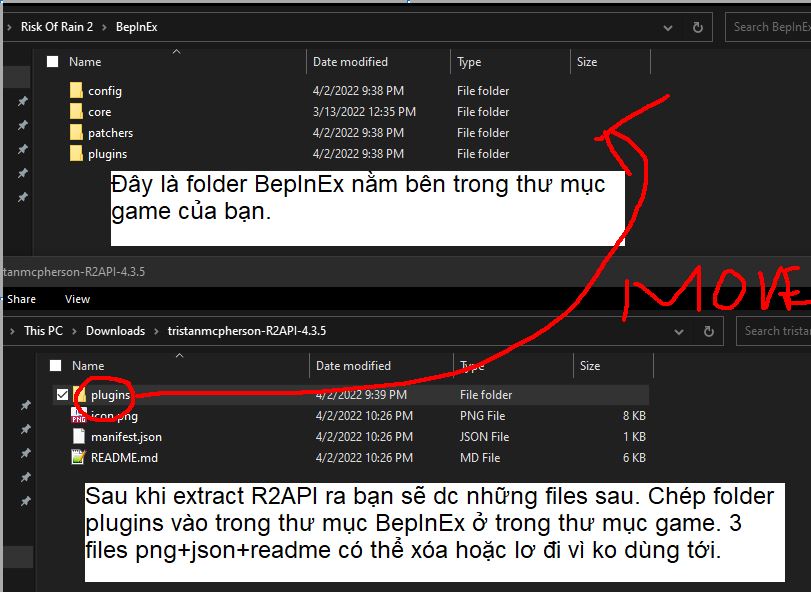Open the upper address bar history dropdown
811x592 pixels.
667,27
